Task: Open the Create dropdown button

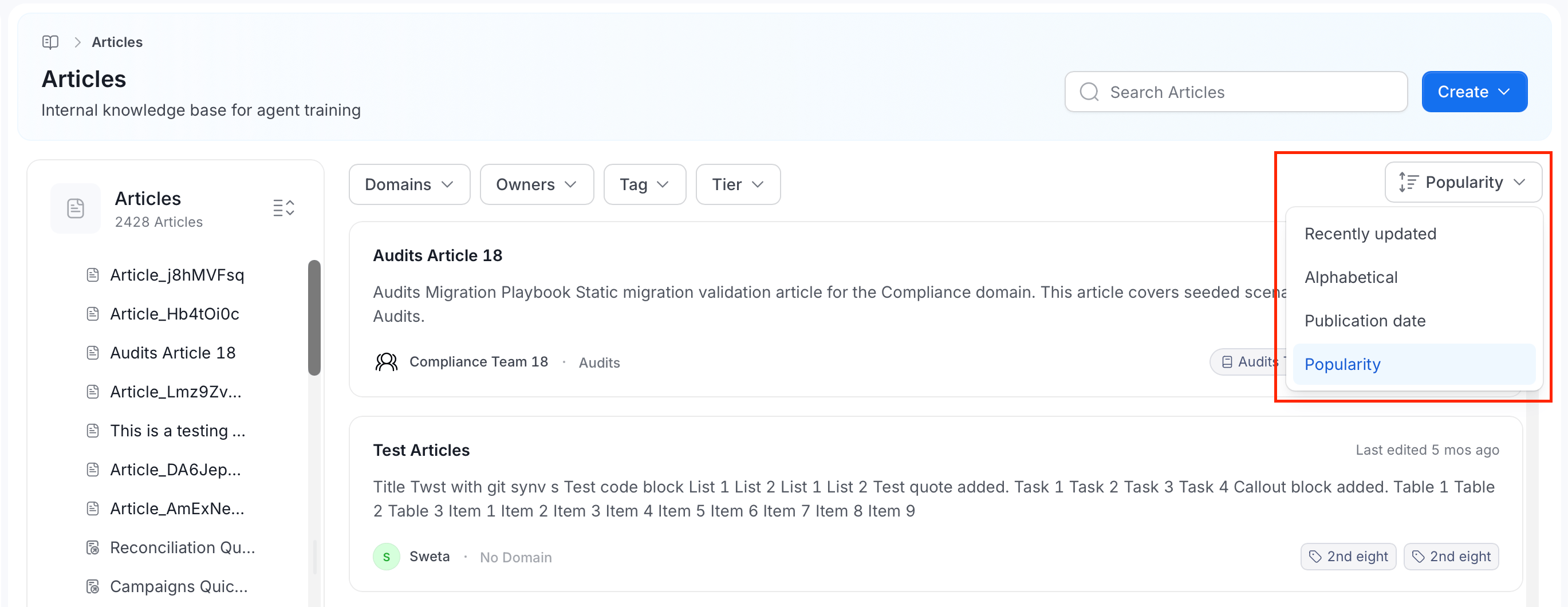Action: click(x=1474, y=92)
